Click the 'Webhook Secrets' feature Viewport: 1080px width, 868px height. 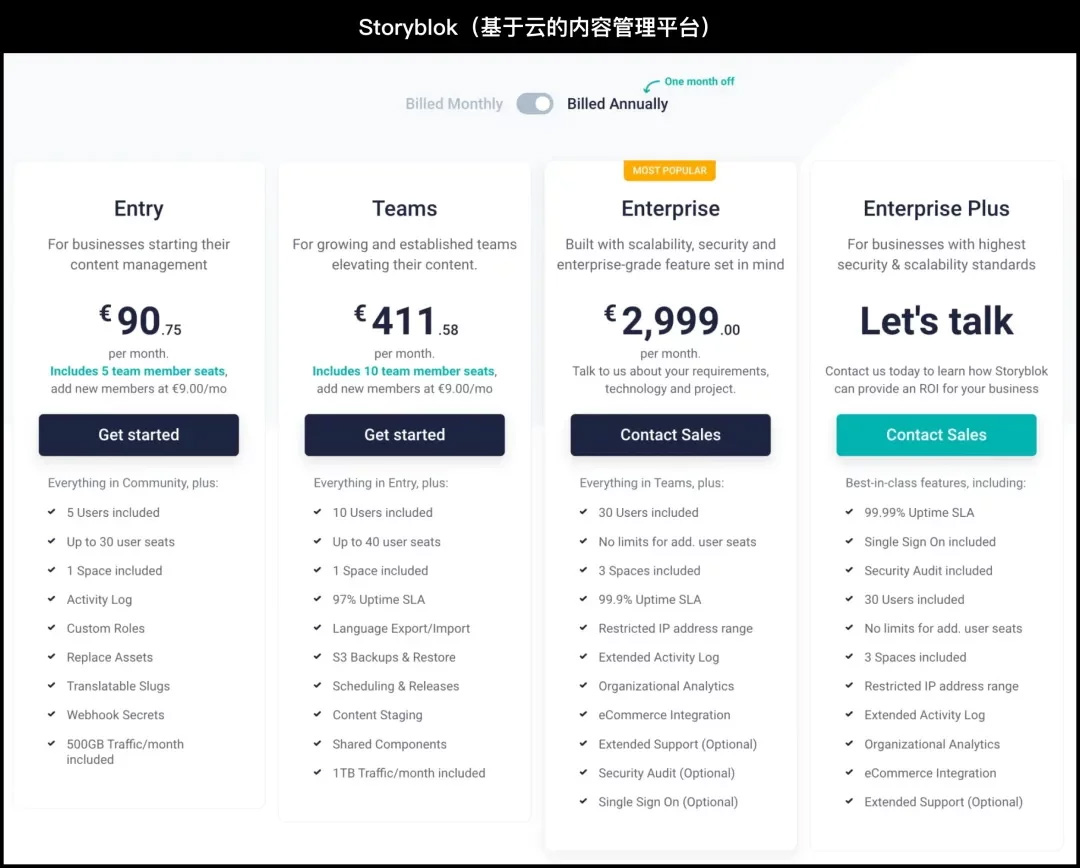pyautogui.click(x=115, y=715)
